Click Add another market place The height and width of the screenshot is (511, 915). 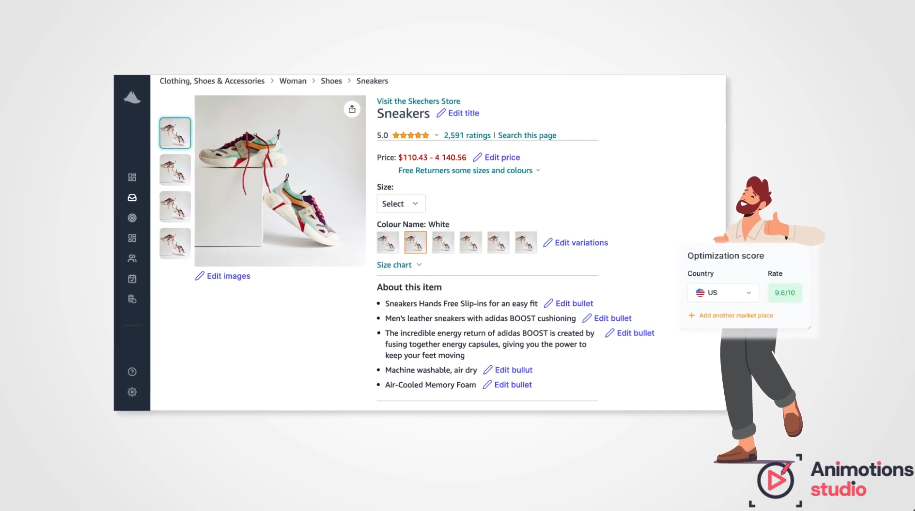coord(731,316)
